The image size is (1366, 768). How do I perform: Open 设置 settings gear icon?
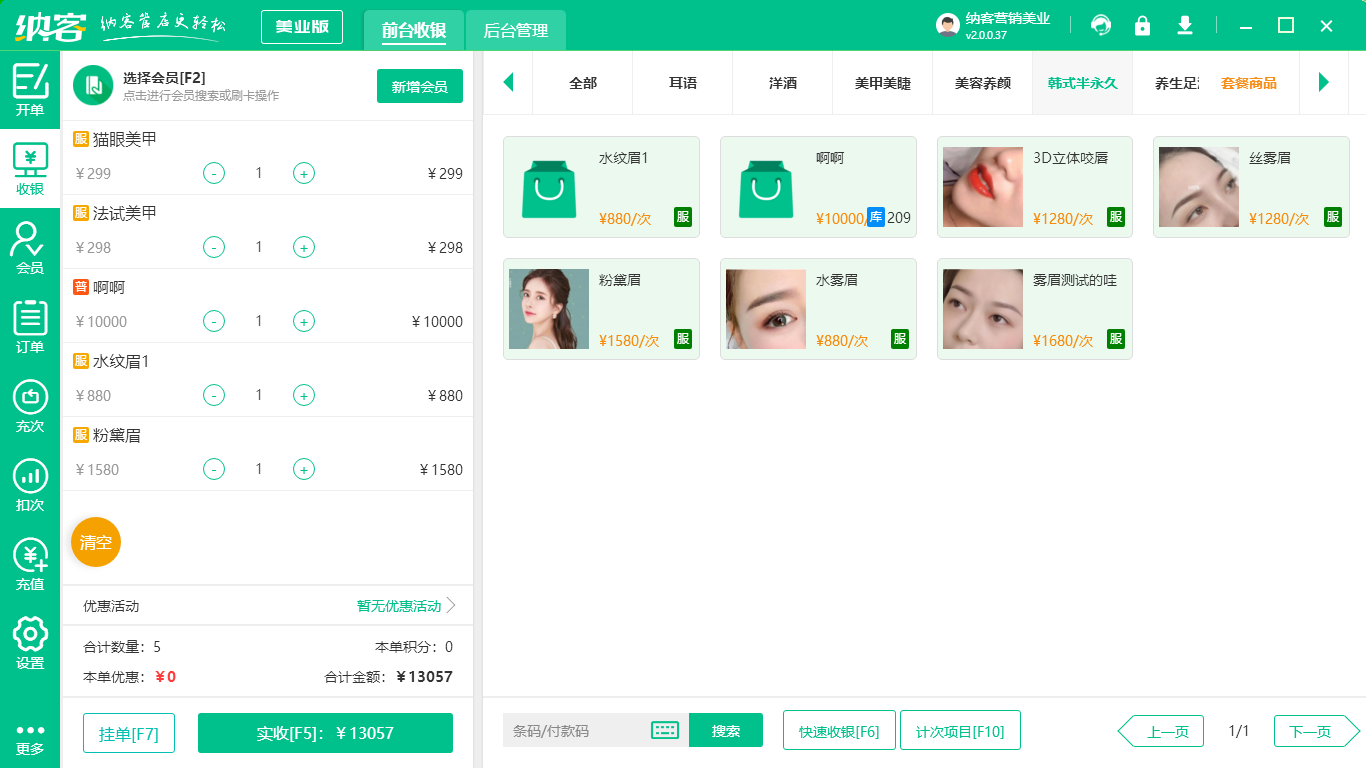click(30, 642)
